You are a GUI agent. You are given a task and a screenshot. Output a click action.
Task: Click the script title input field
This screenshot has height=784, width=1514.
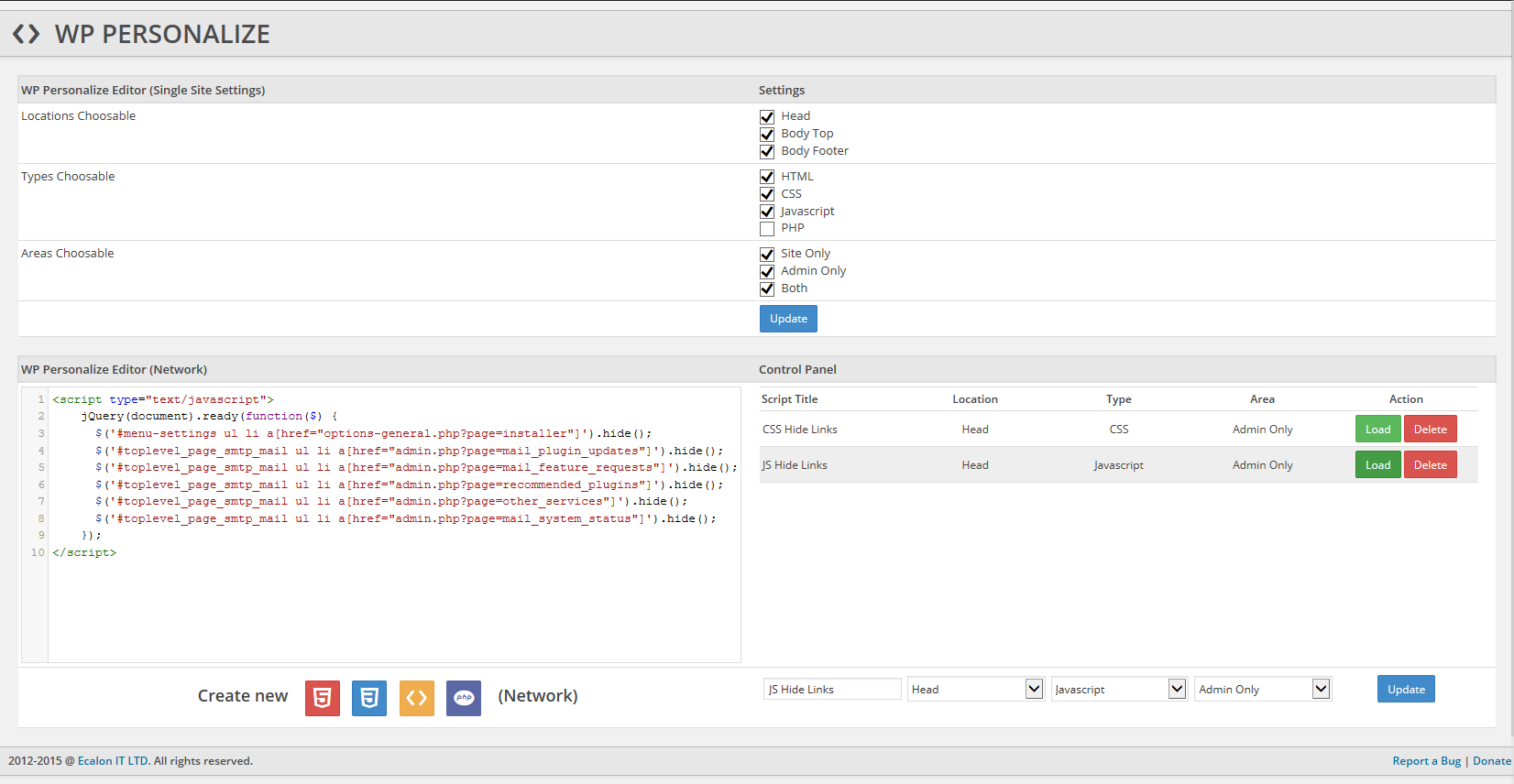pyautogui.click(x=832, y=689)
